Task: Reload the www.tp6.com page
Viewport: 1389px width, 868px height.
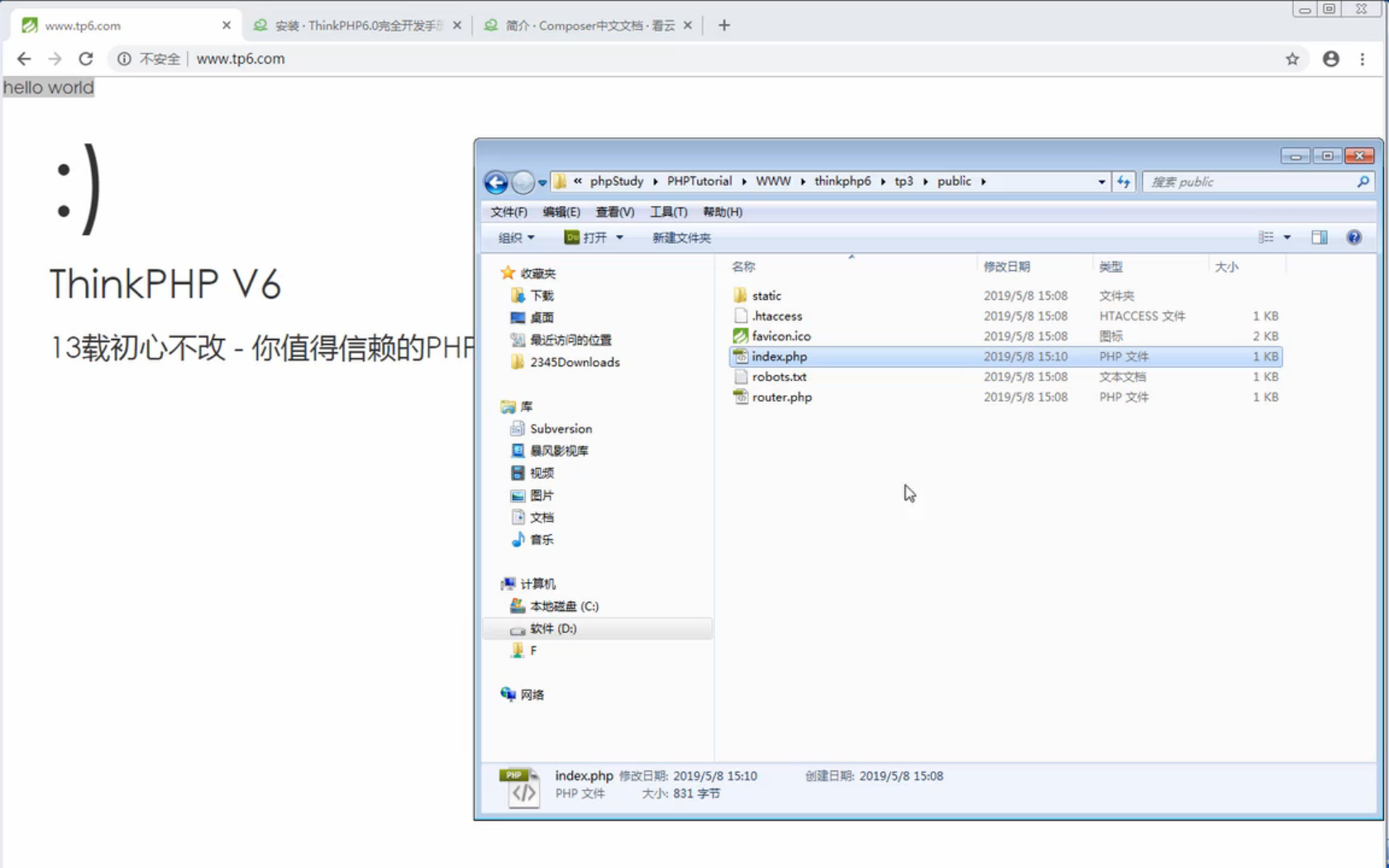Action: pos(85,59)
